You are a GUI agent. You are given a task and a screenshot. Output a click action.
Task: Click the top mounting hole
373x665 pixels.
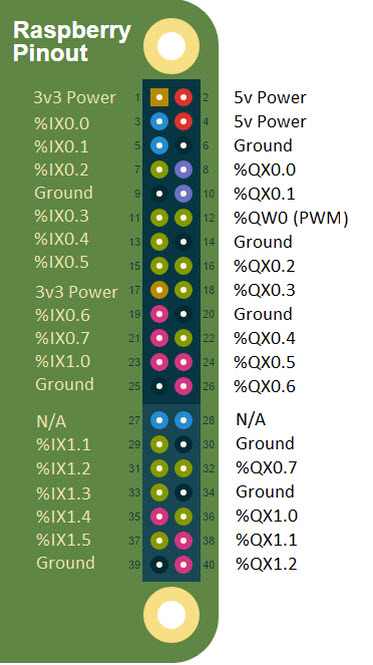coord(171,46)
